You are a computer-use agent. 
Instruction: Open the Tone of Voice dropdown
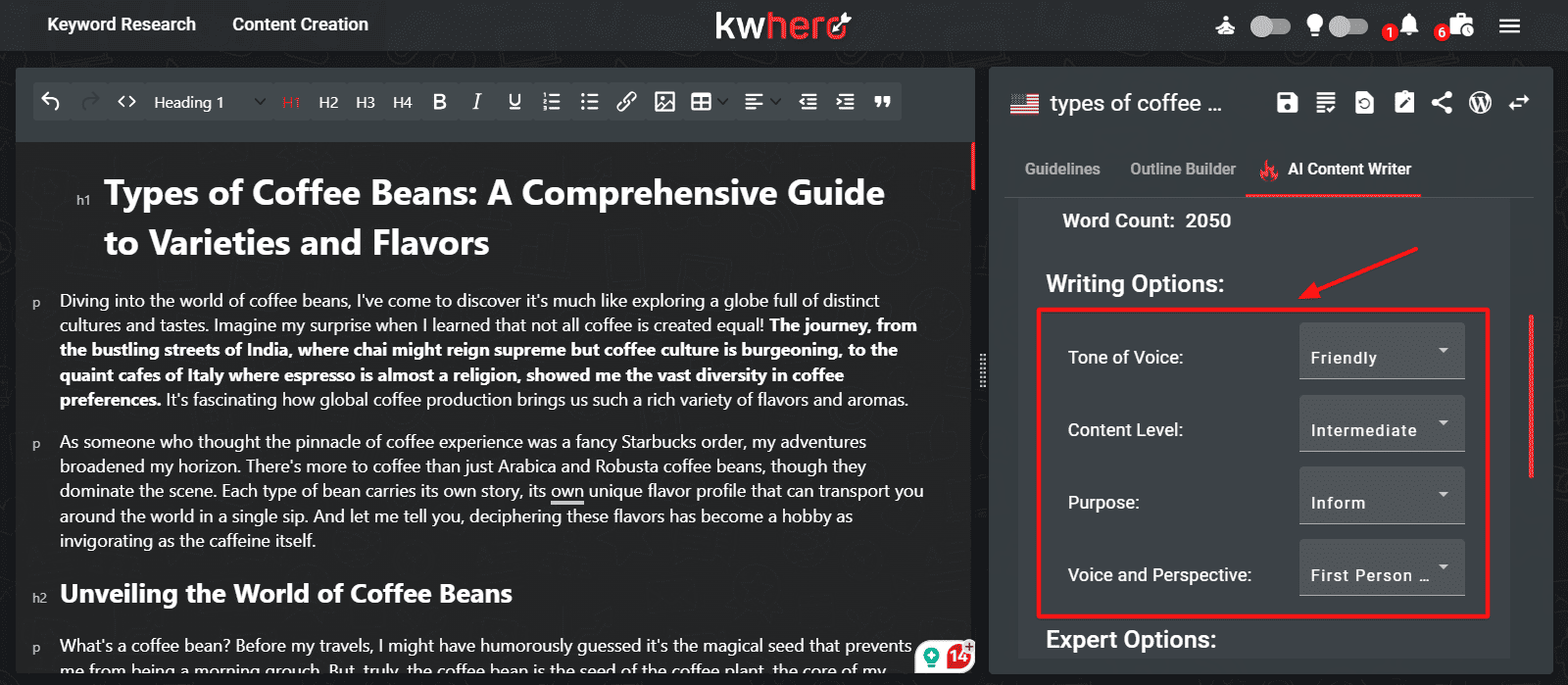[1381, 351]
